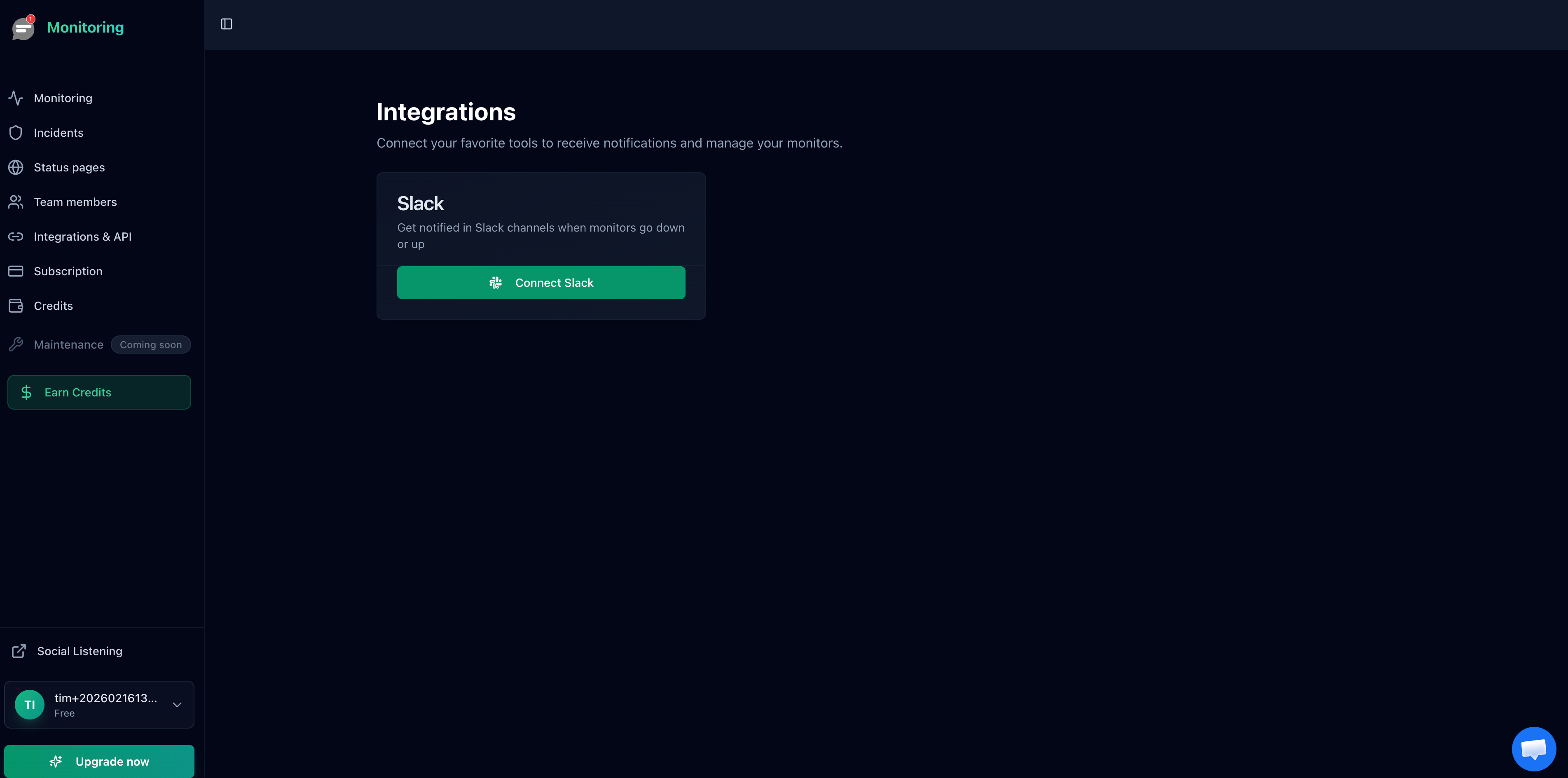Expand the account chevron dropdown
Image resolution: width=1568 pixels, height=778 pixels.
click(x=177, y=705)
